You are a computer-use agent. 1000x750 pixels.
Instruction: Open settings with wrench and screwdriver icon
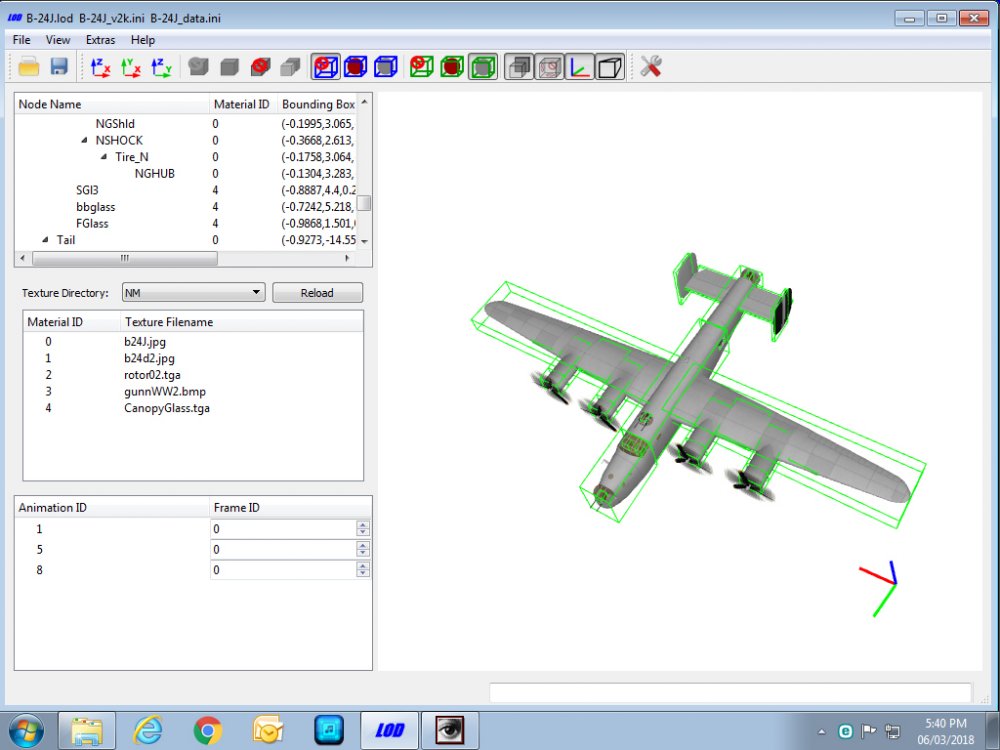click(x=651, y=66)
